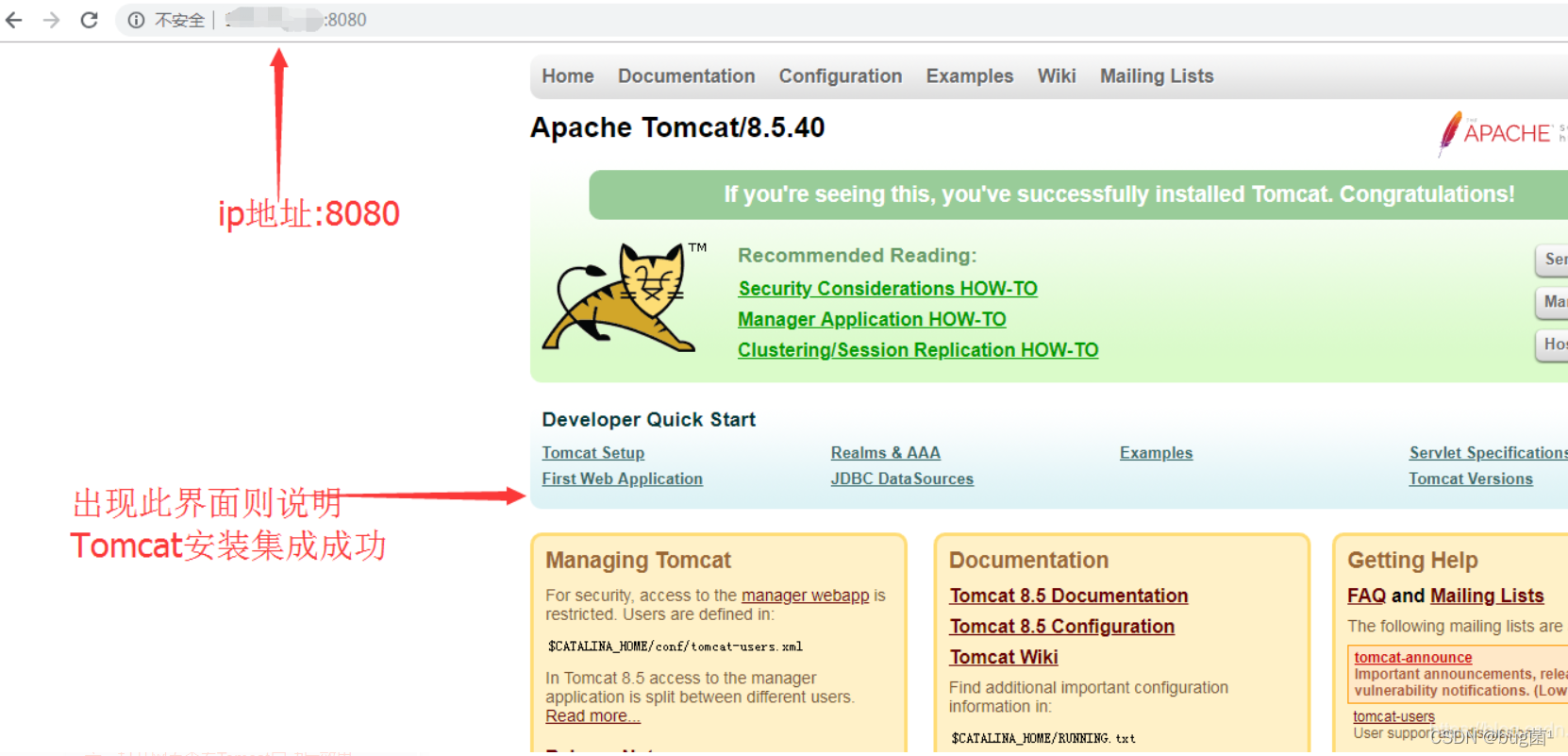Click the Read more... link

592,716
